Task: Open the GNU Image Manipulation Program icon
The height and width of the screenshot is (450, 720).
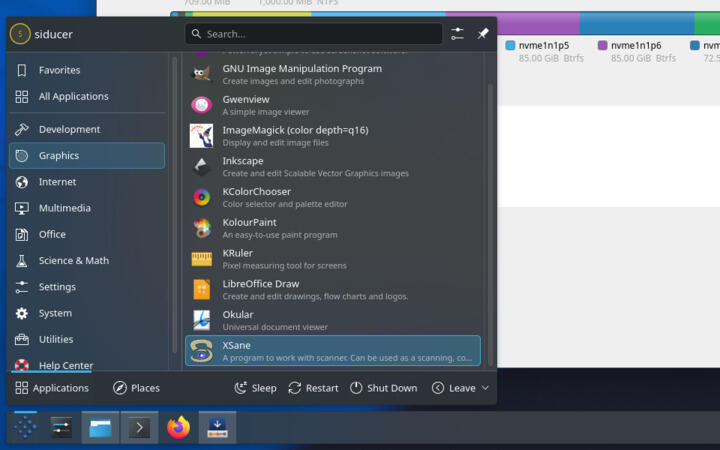Action: click(201, 74)
